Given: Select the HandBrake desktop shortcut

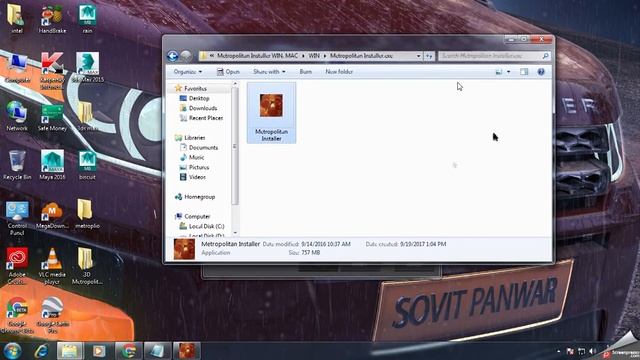Looking at the screenshot, I should pyautogui.click(x=52, y=18).
